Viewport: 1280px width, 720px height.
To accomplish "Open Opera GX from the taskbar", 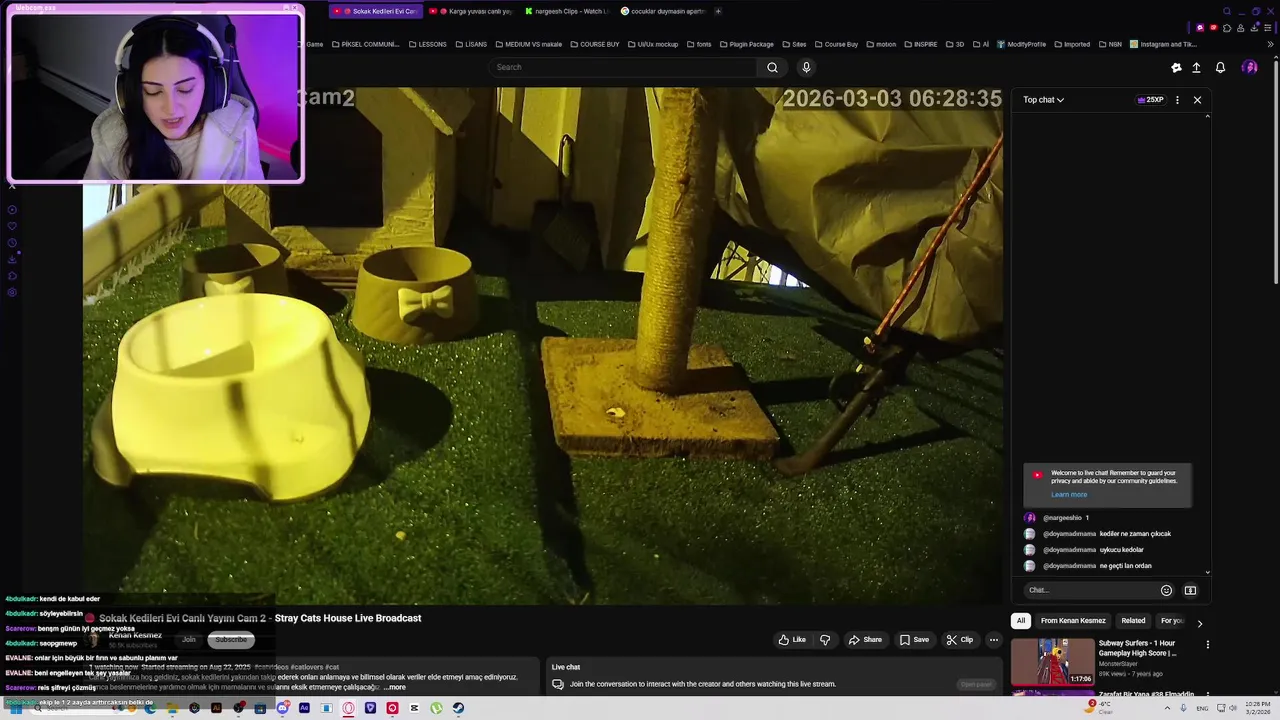I will pyautogui.click(x=348, y=708).
